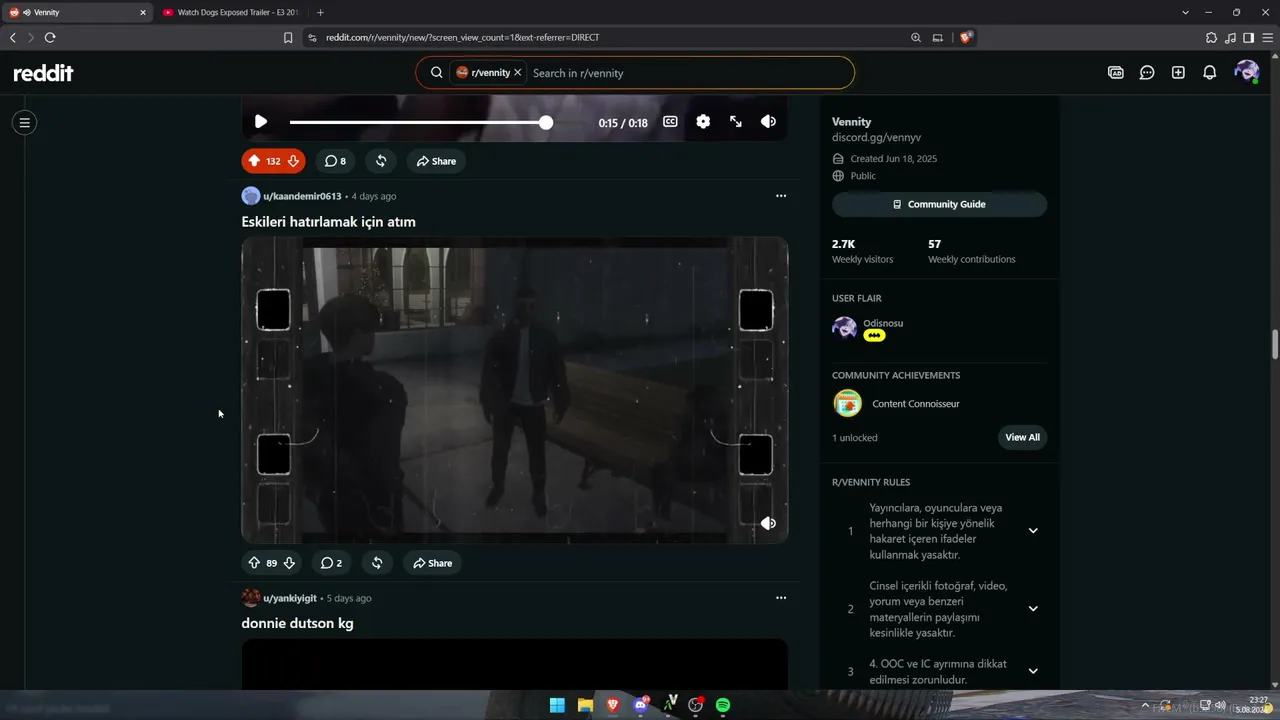The height and width of the screenshot is (720, 1280).
Task: Open the left sidebar hamburger menu
Action: 25,123
